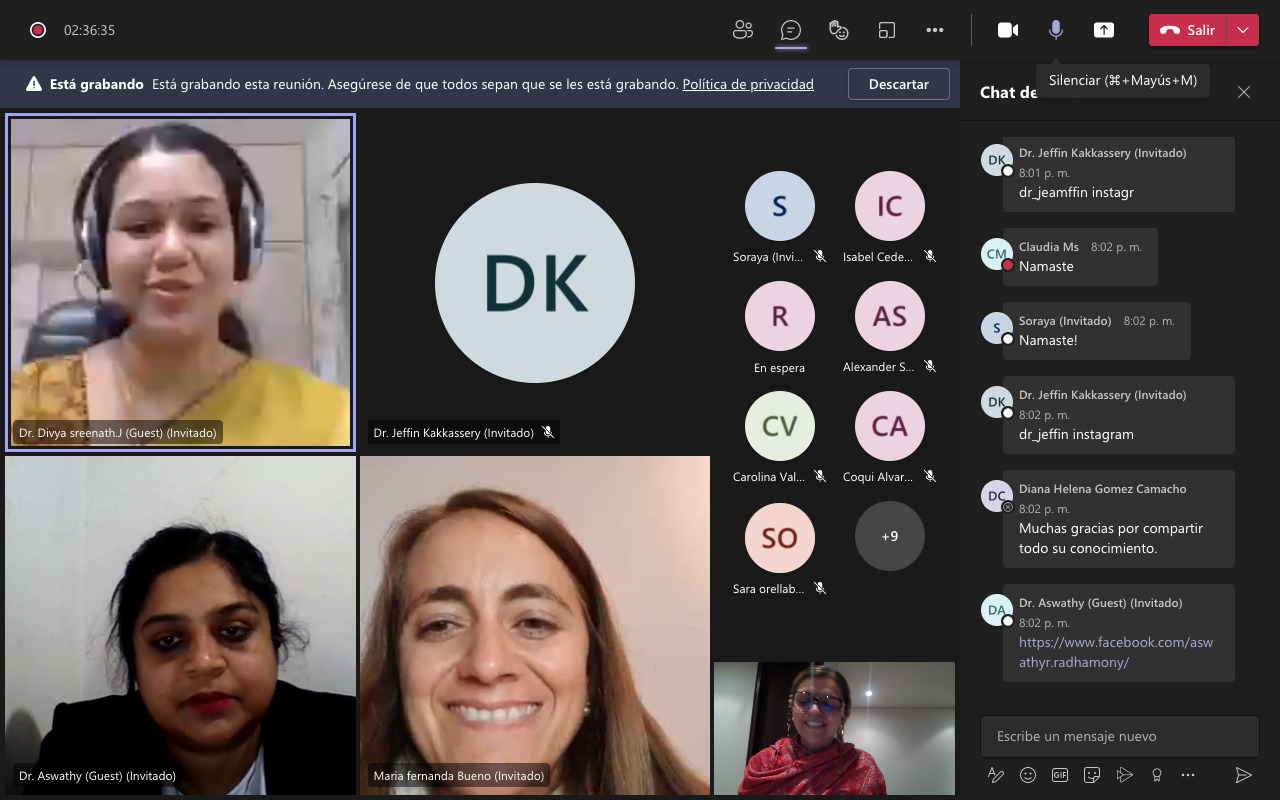Expand more options in chat compose toolbar
The width and height of the screenshot is (1280, 800).
[1188, 775]
